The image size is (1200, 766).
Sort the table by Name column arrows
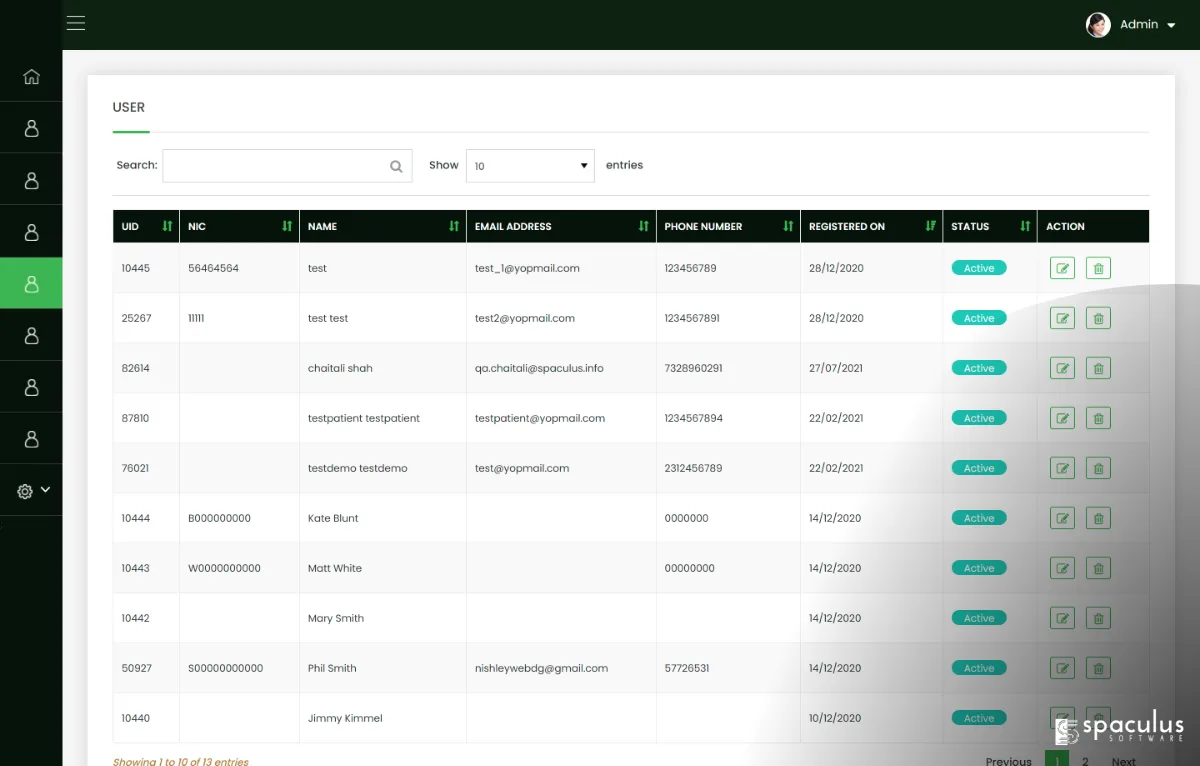pyautogui.click(x=454, y=226)
